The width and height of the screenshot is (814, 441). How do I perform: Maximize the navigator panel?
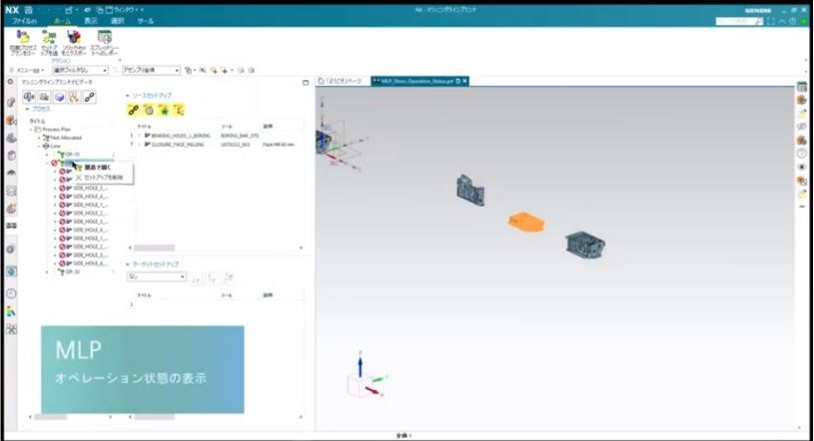click(x=306, y=82)
